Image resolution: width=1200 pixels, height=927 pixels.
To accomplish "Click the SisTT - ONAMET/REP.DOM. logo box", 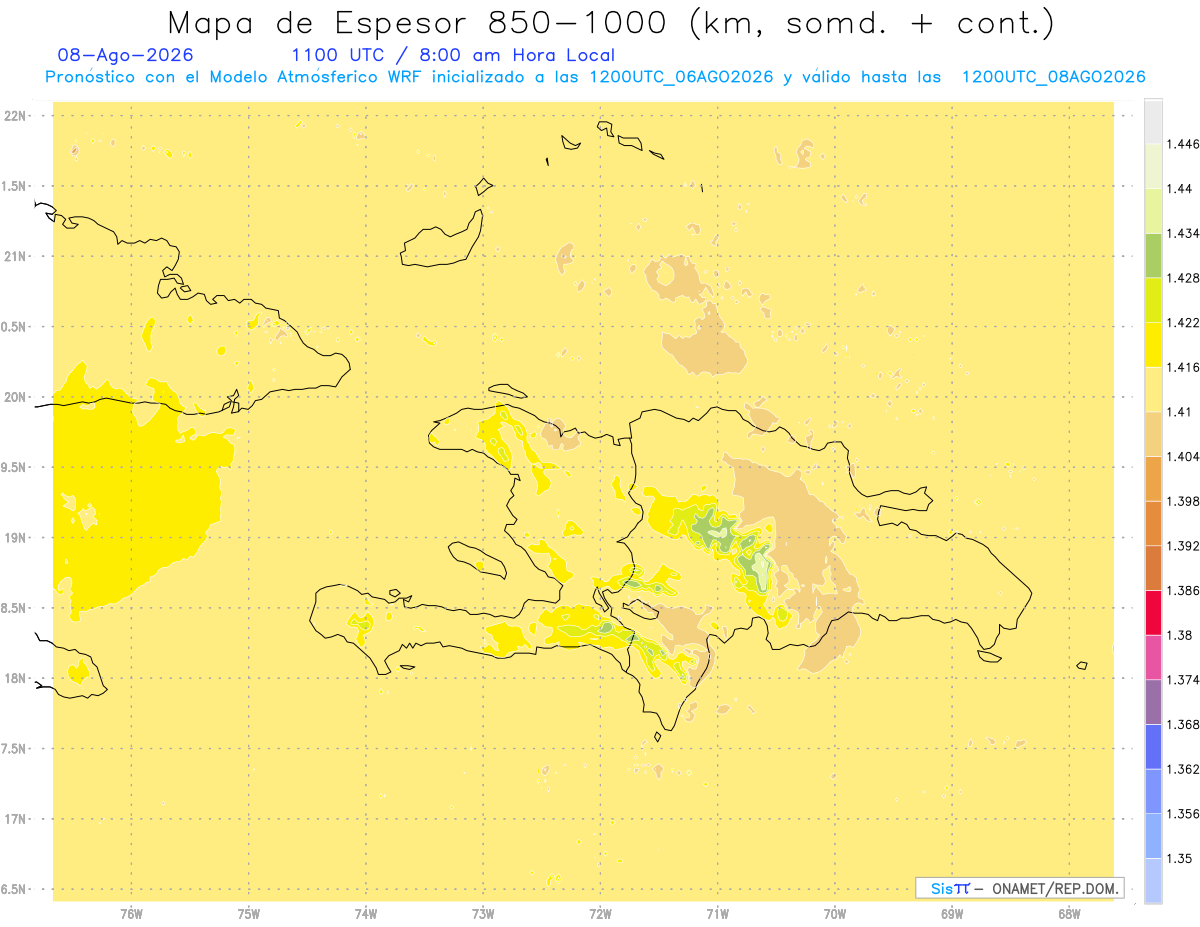I will (1020, 888).
